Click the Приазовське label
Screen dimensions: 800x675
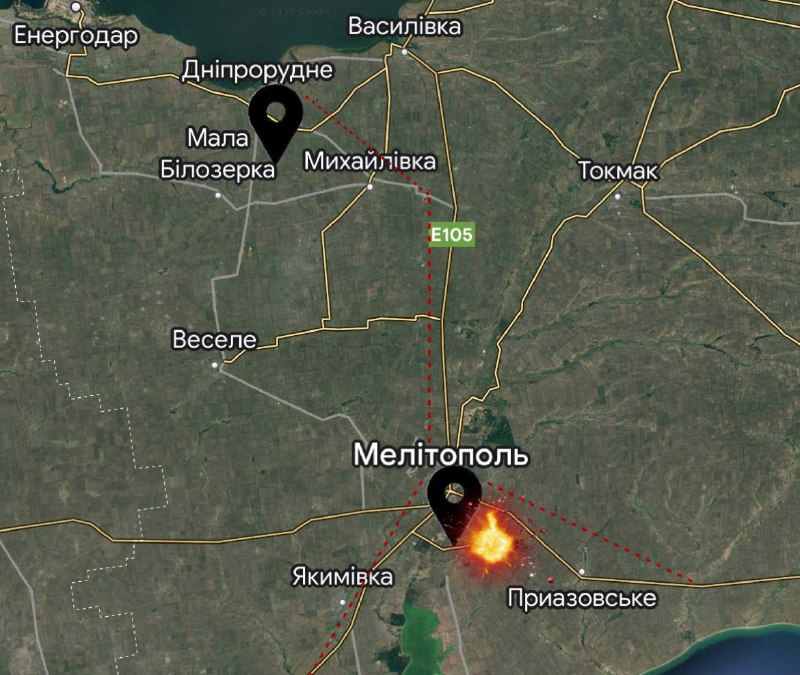(x=582, y=598)
